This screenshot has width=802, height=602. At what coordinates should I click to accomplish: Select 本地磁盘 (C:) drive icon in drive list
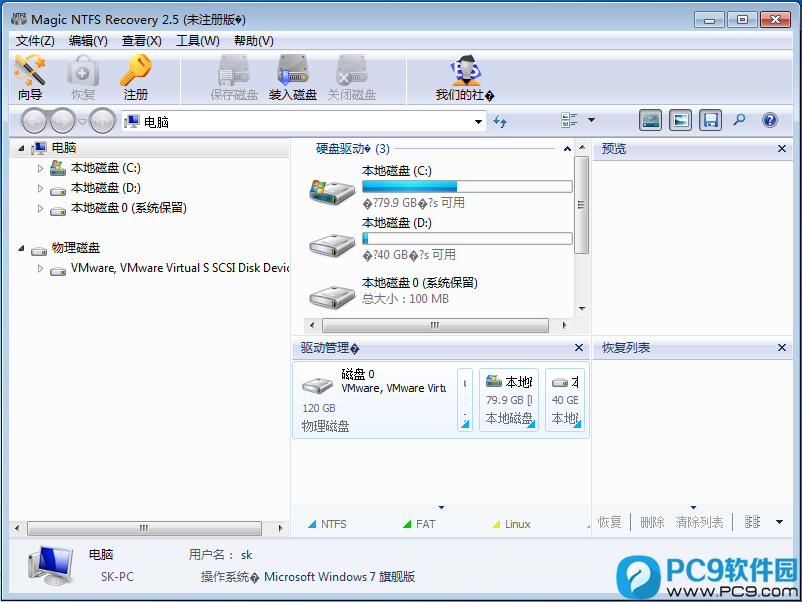click(332, 192)
